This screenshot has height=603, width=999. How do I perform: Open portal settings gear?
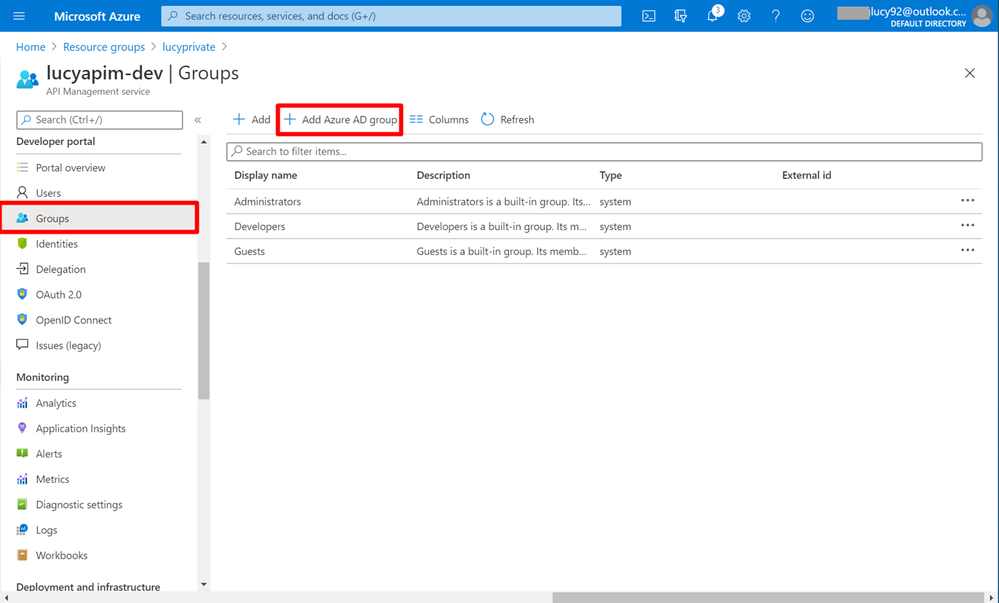coord(744,16)
